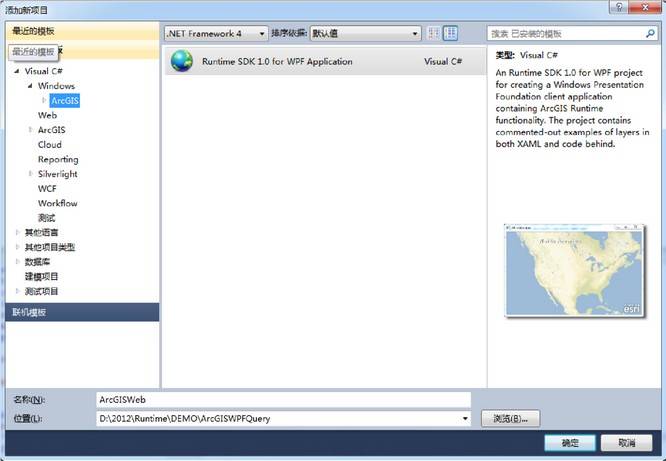Select the Workflow tree item

(57, 203)
